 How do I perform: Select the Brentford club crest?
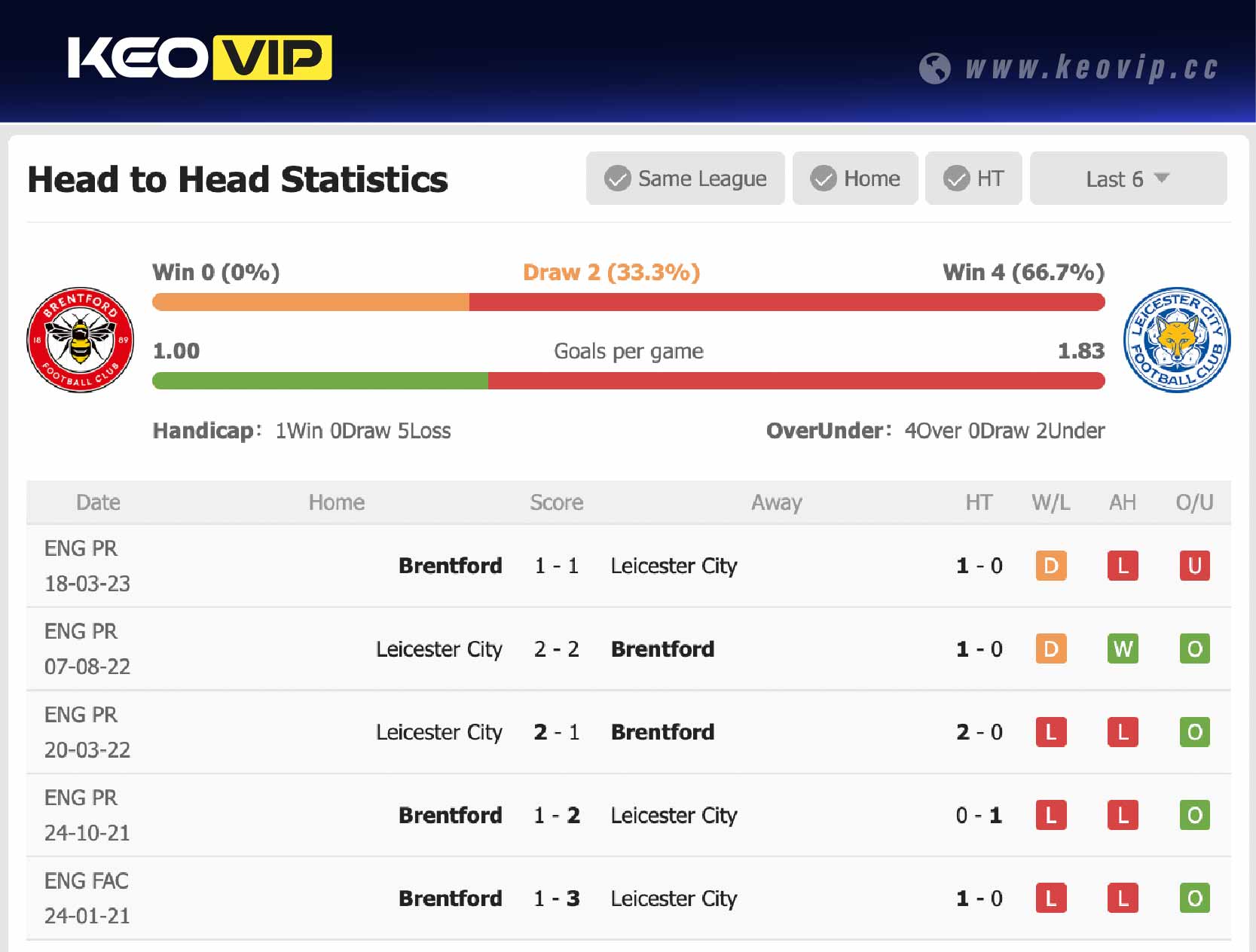[x=80, y=339]
